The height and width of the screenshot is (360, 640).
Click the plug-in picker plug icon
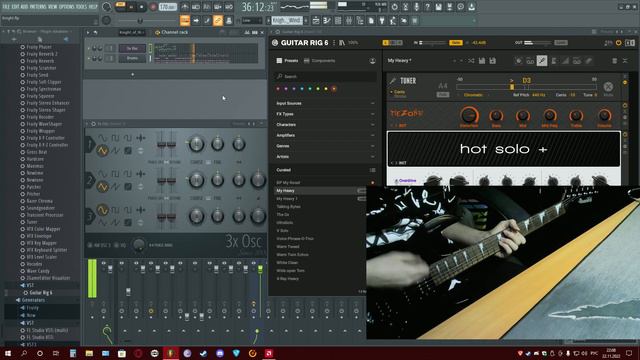[x=382, y=20]
